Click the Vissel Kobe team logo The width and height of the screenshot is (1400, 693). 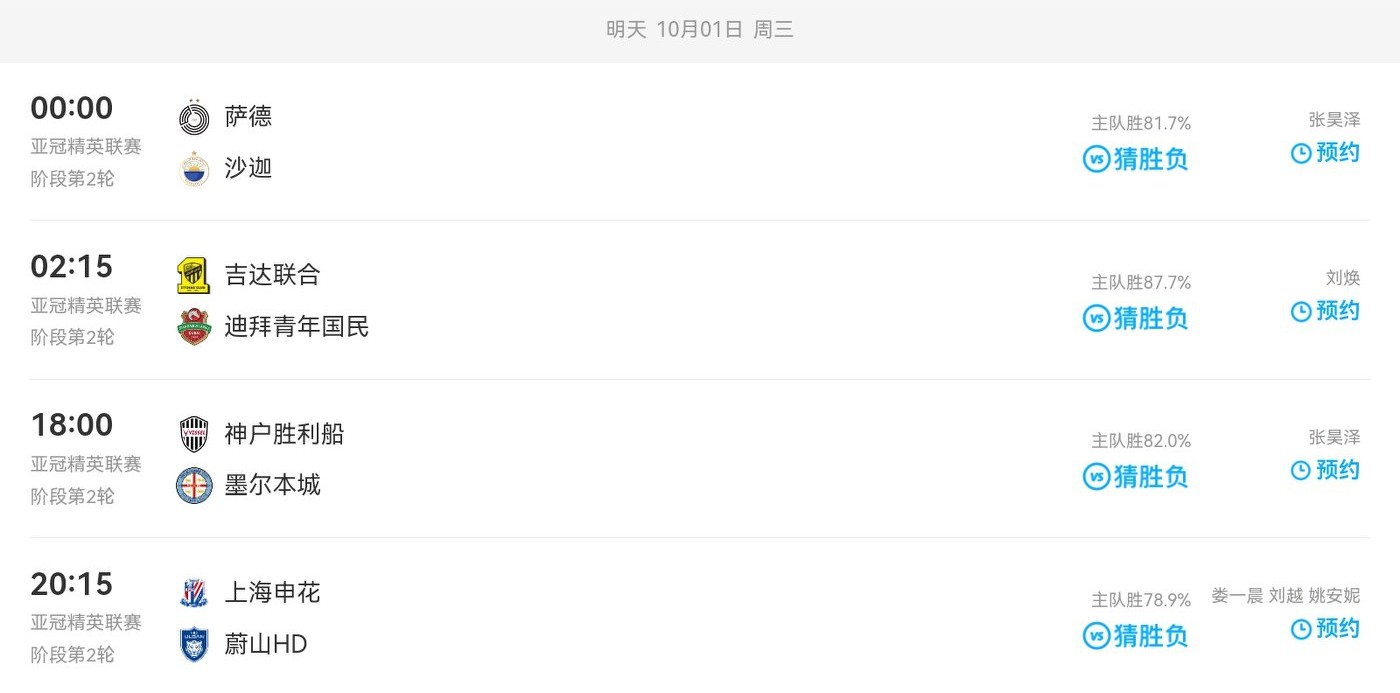point(194,435)
